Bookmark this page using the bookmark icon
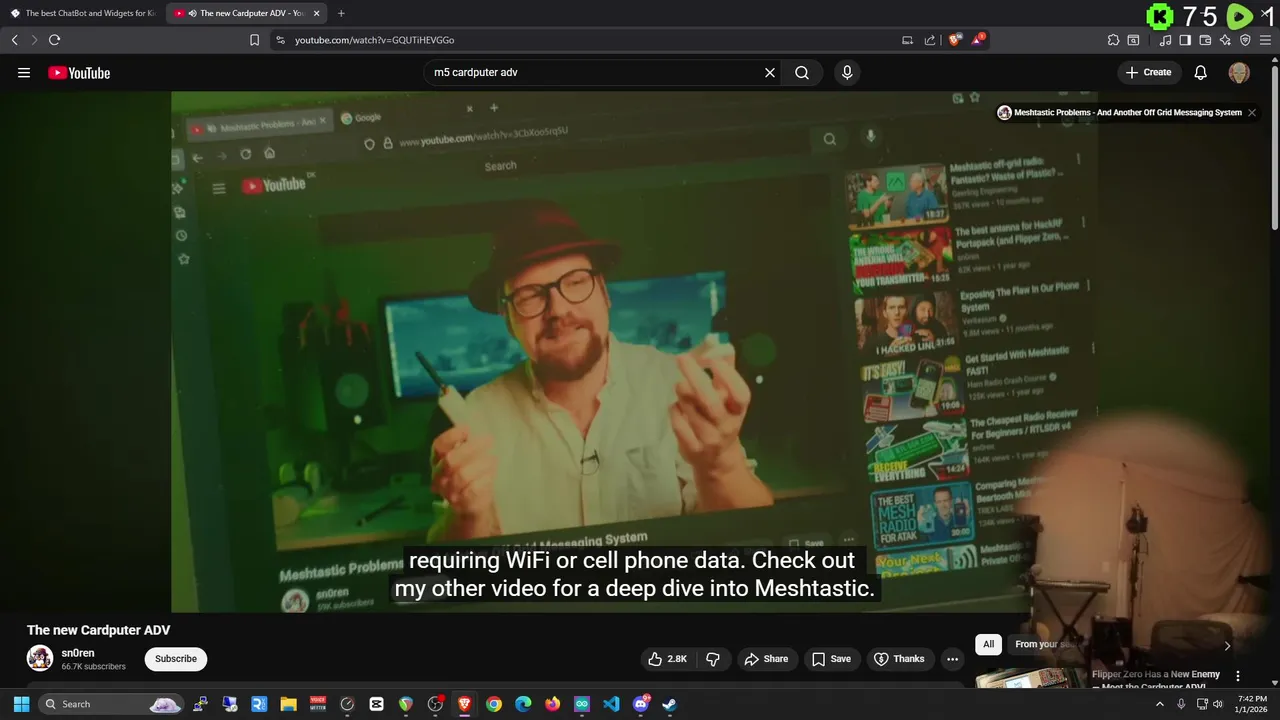The width and height of the screenshot is (1280, 720). [254, 40]
